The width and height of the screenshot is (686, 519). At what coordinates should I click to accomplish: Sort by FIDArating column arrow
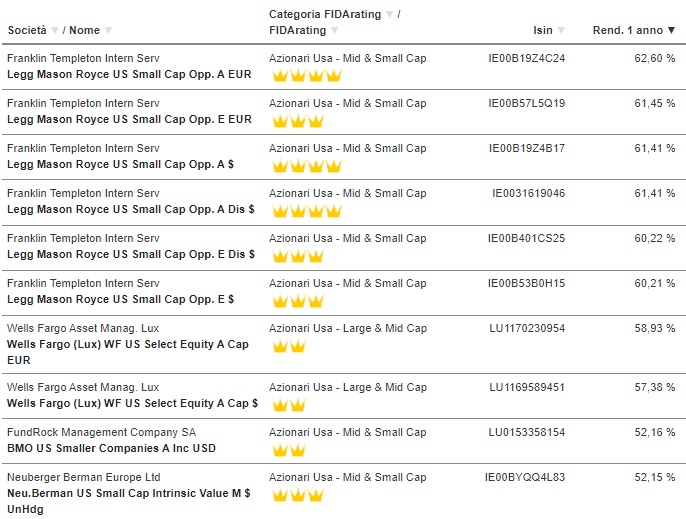(335, 30)
